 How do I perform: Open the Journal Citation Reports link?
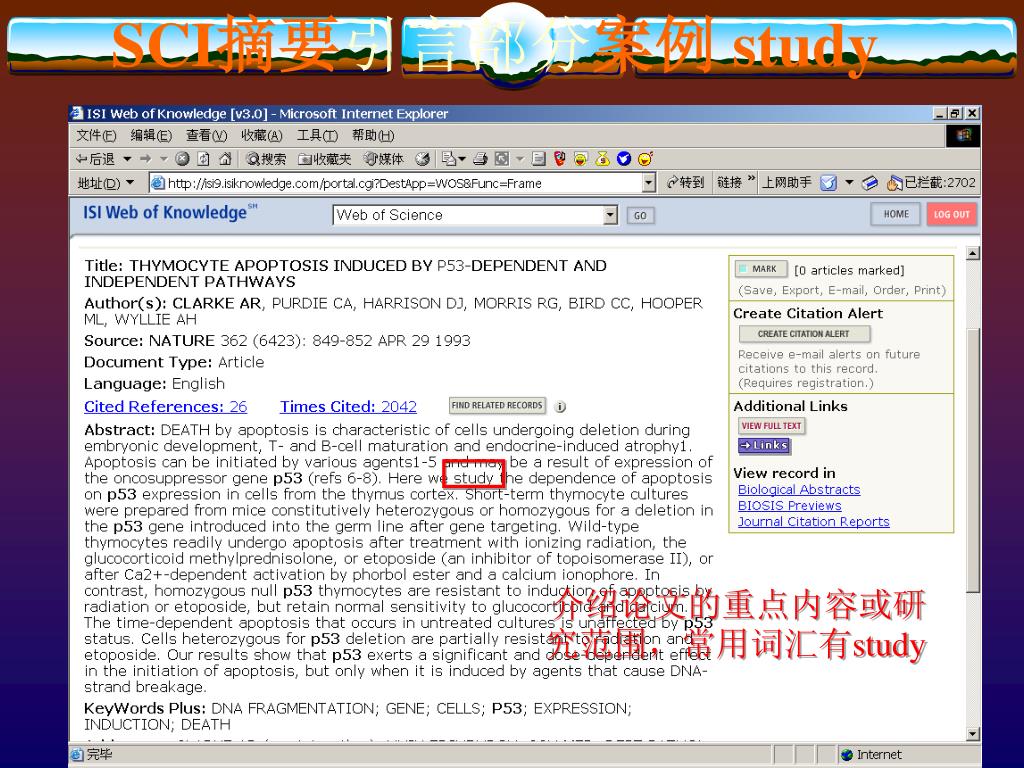pos(814,522)
